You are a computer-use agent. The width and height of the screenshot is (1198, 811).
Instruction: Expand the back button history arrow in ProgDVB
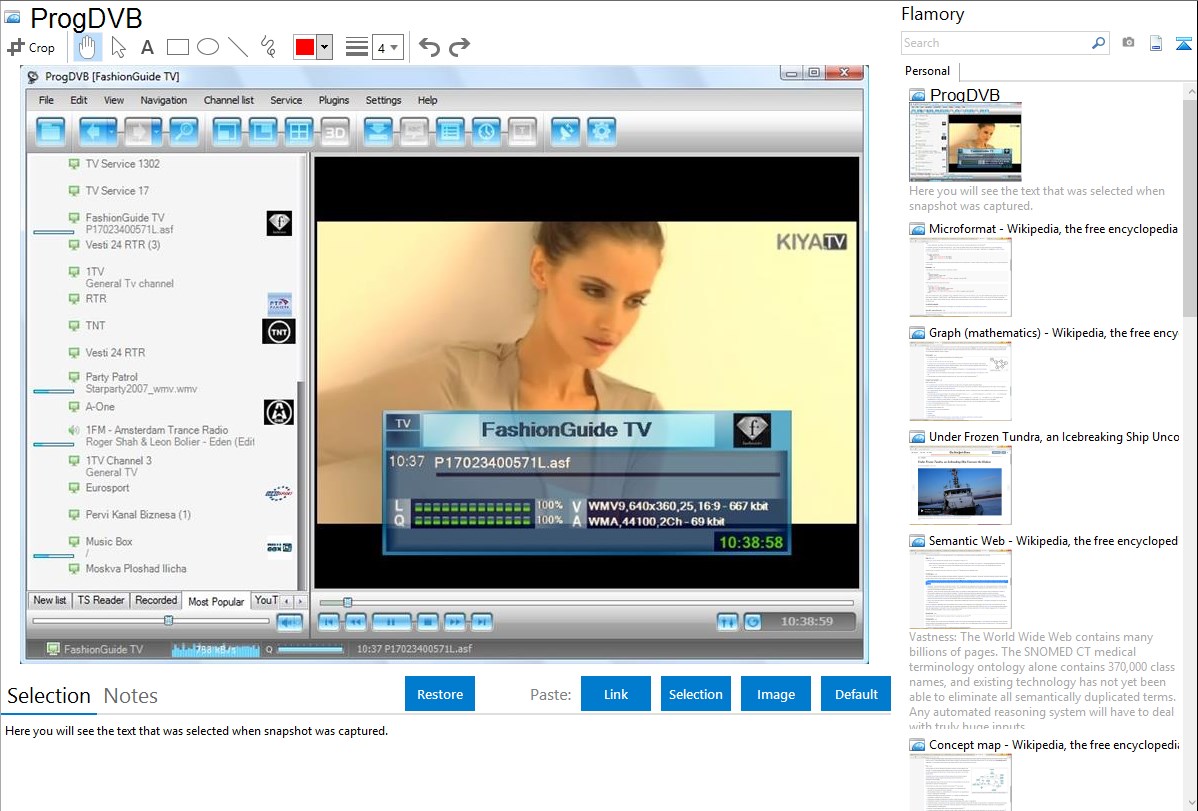[x=112, y=131]
